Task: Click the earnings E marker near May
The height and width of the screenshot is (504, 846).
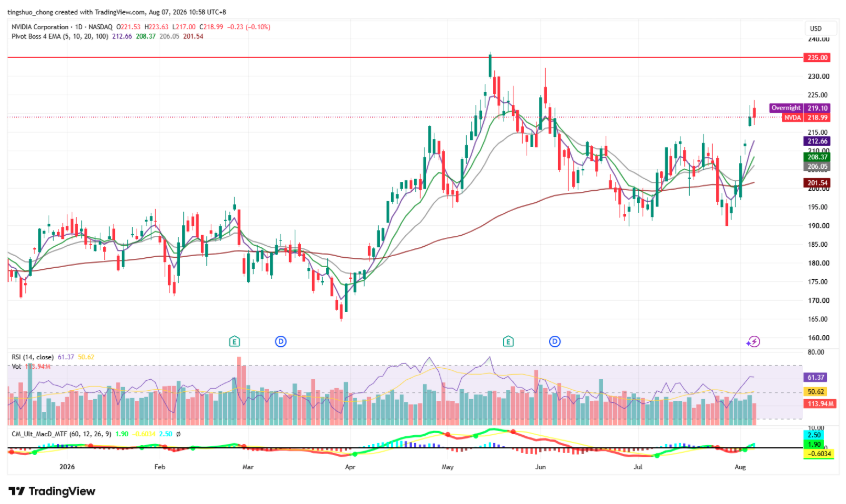Action: coord(508,341)
